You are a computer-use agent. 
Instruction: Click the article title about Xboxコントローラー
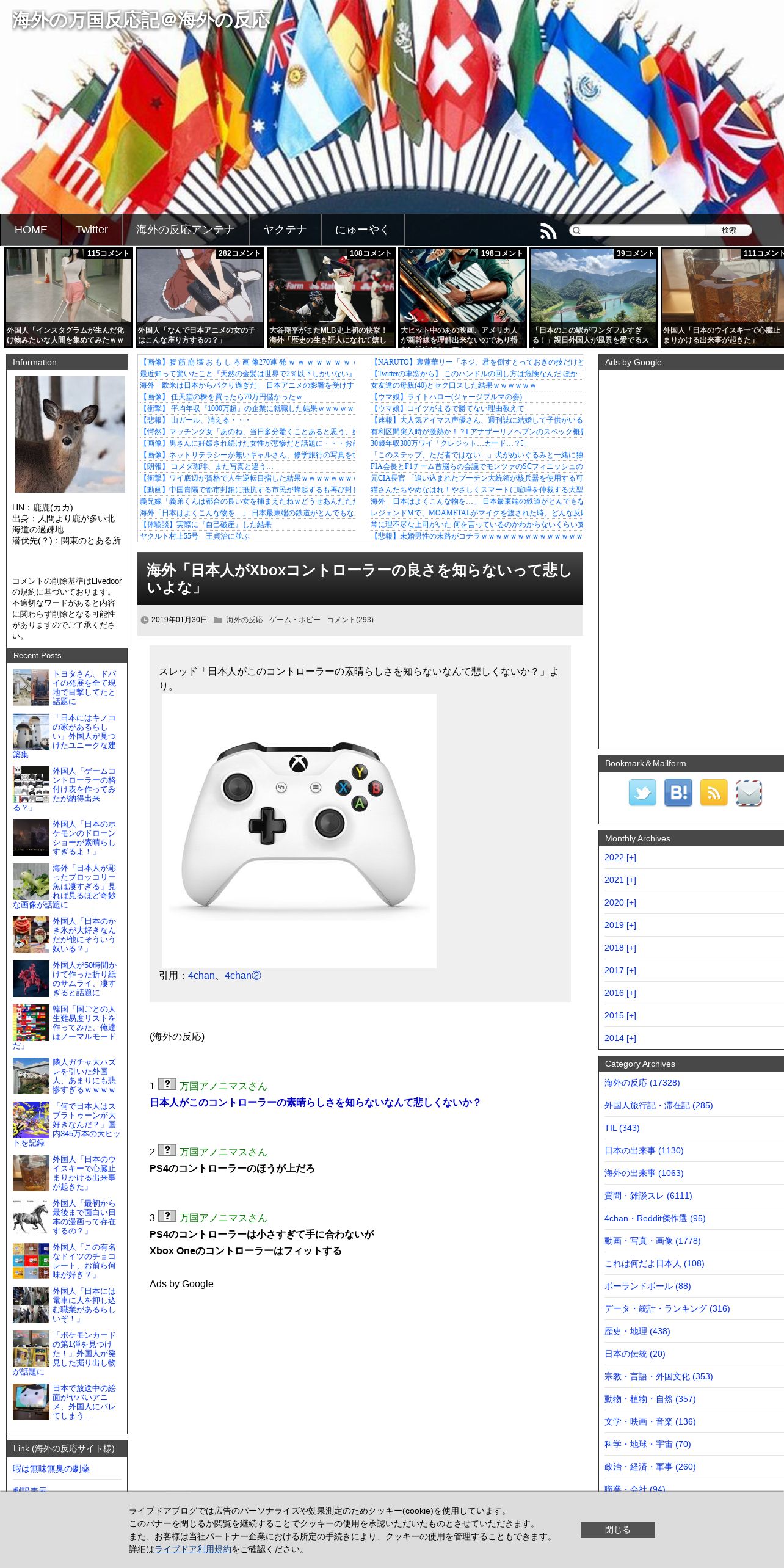pyautogui.click(x=359, y=578)
